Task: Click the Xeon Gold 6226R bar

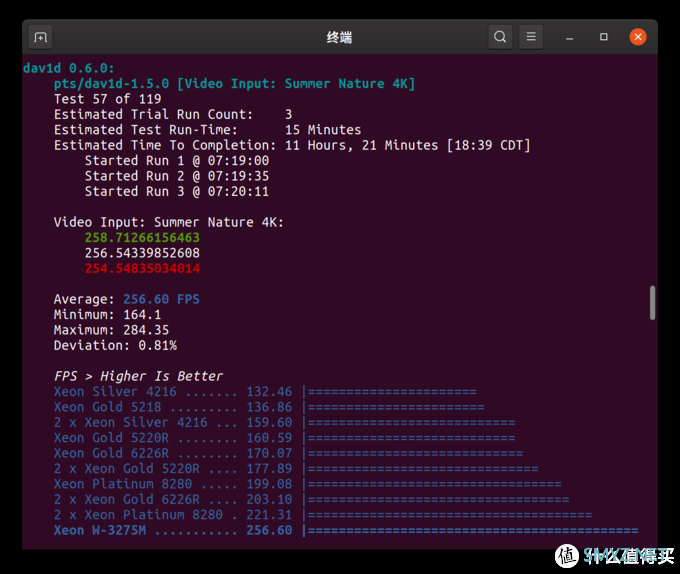Action: point(415,453)
